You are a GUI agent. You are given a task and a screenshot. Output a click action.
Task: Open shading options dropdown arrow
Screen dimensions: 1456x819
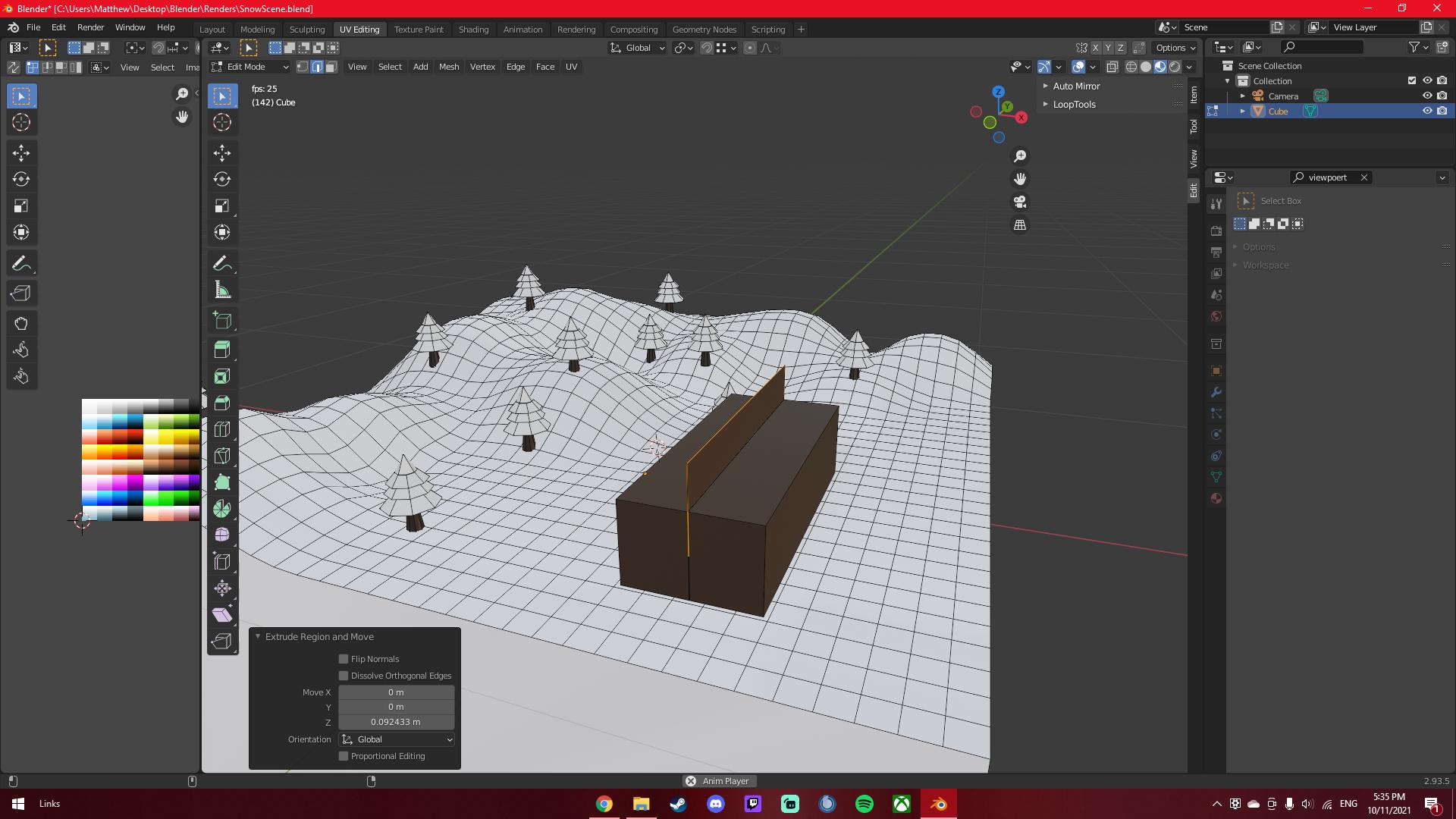coord(1190,67)
